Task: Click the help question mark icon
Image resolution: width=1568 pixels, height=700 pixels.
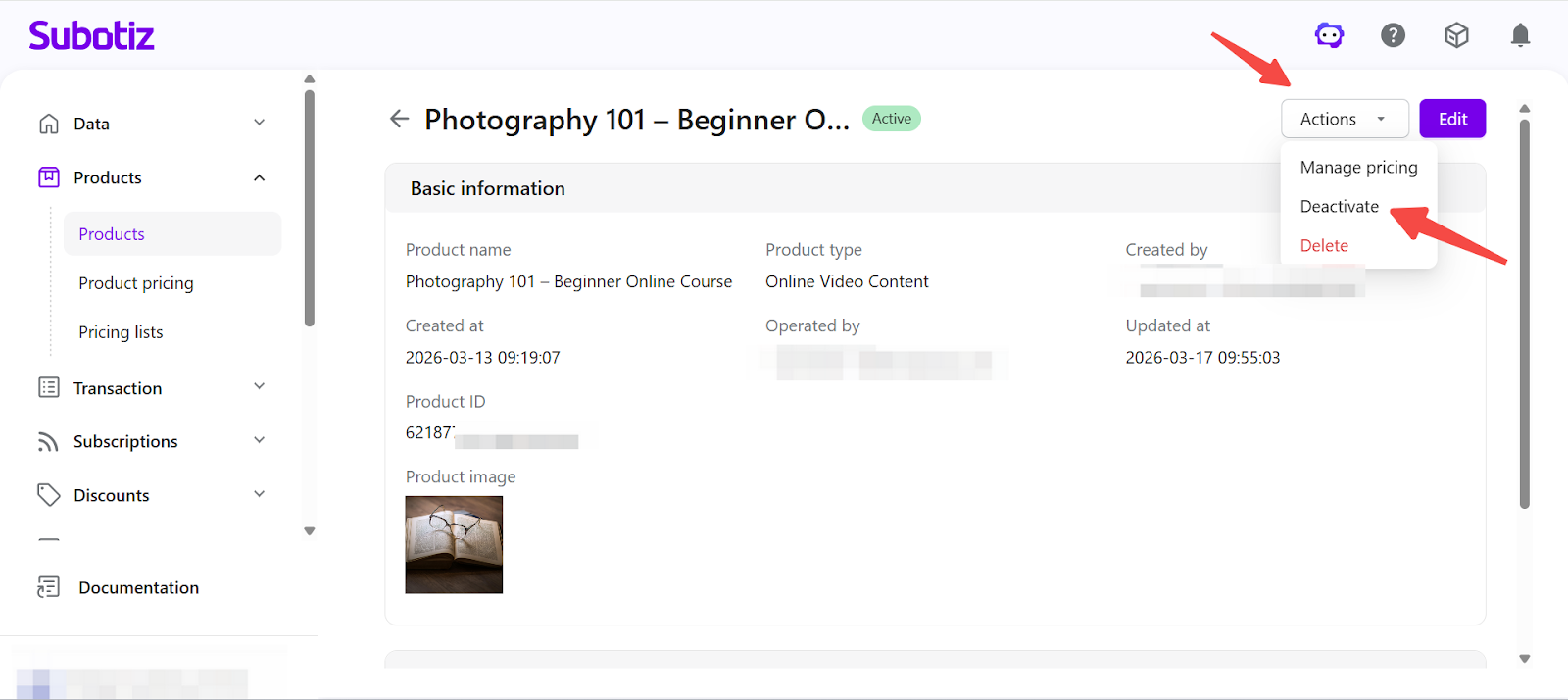Action: coord(1393,36)
